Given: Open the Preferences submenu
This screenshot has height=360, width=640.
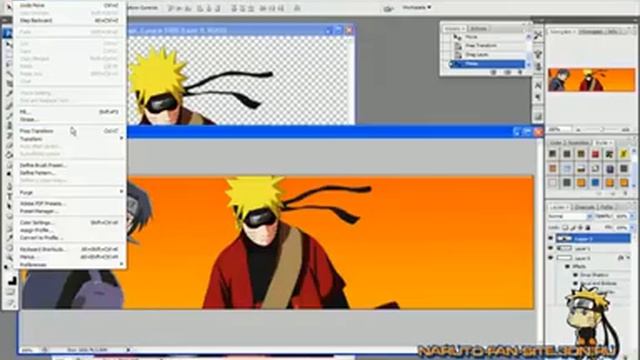Looking at the screenshot, I should point(69,264).
